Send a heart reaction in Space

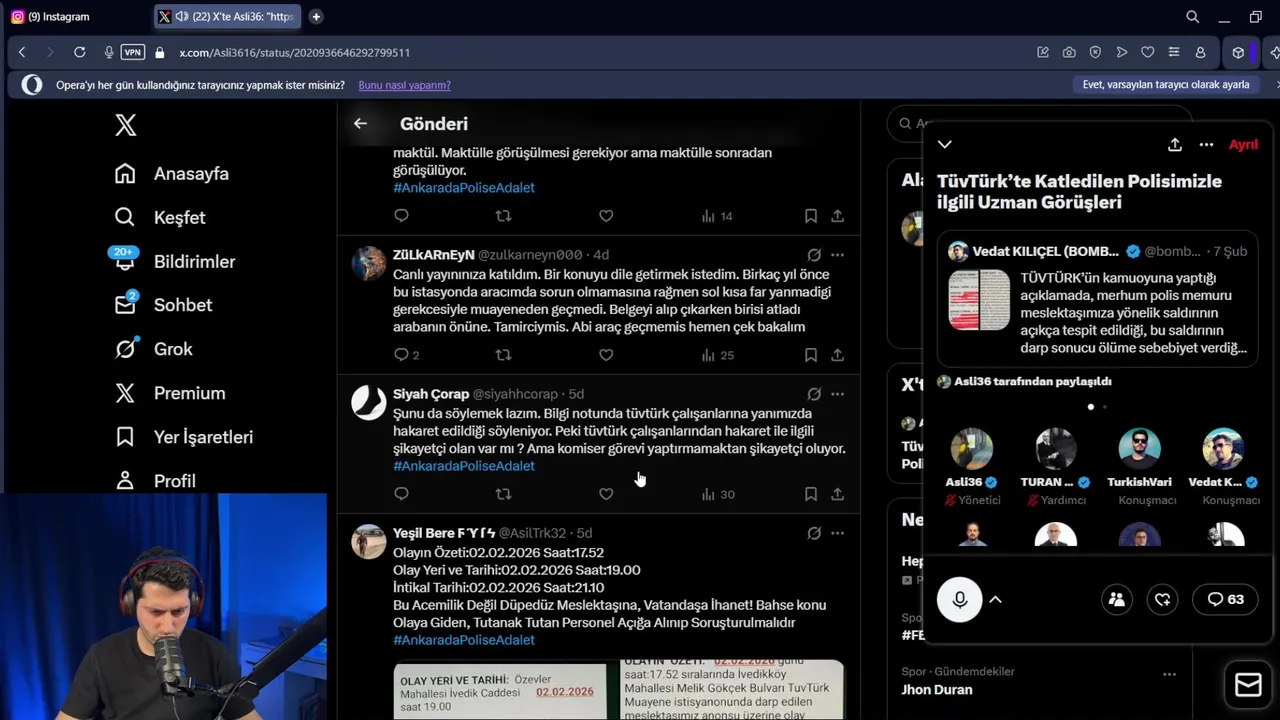[x=1162, y=599]
